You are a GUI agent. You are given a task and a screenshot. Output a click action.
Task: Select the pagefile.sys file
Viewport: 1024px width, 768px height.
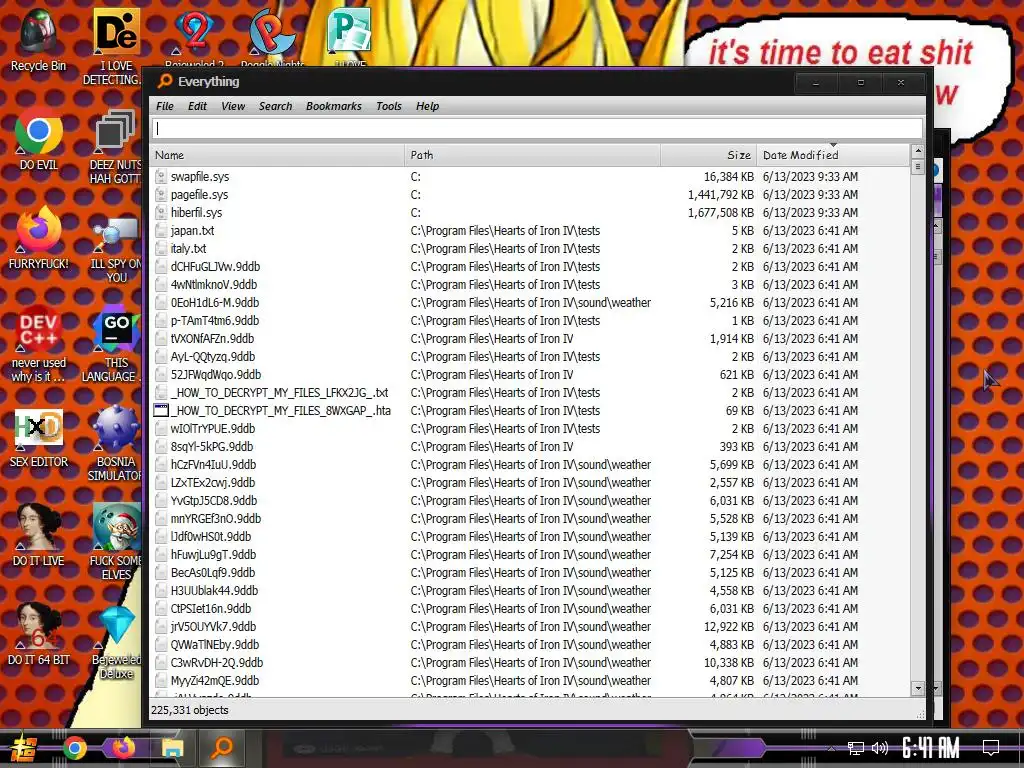coord(199,195)
